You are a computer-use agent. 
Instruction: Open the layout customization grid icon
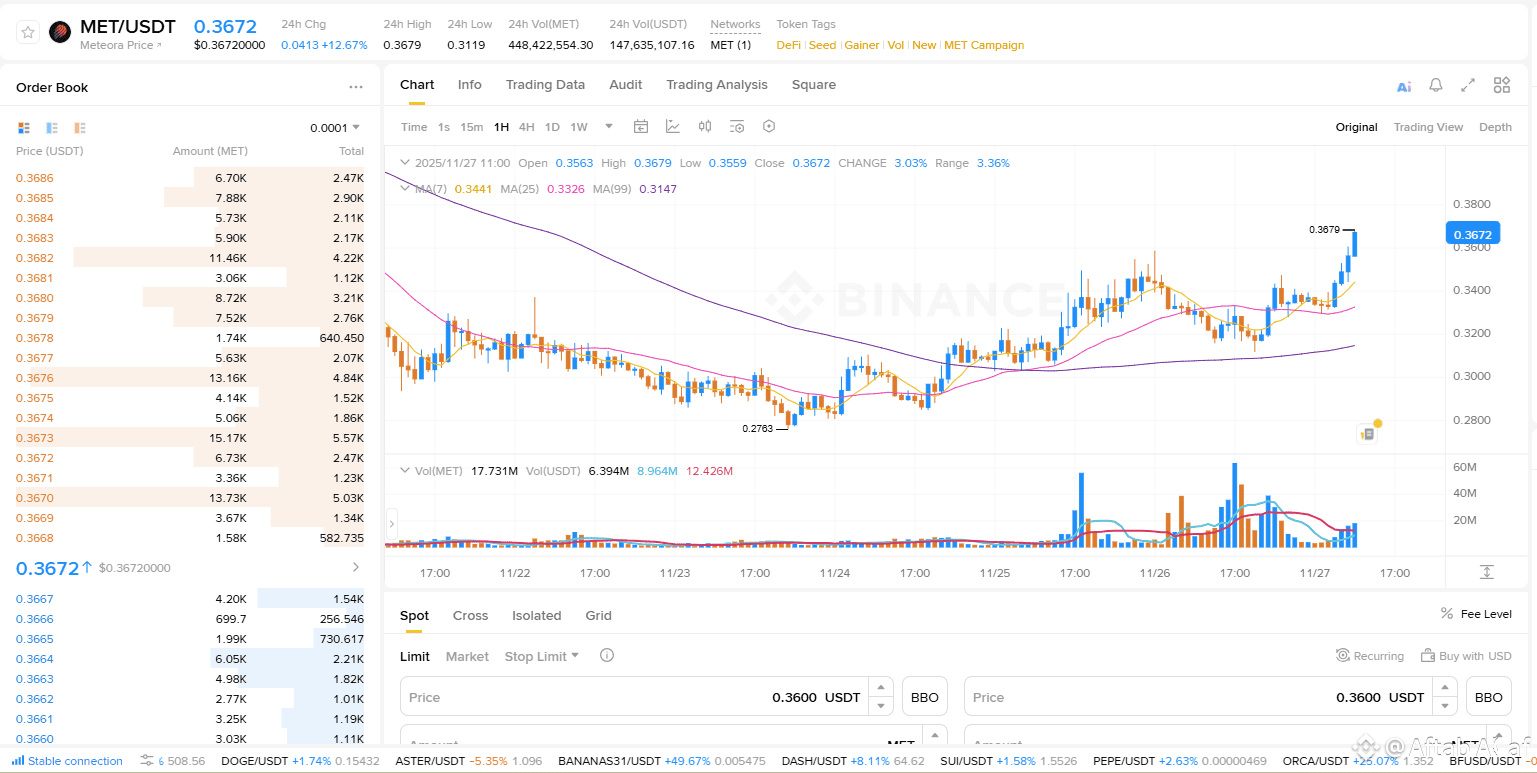(1501, 85)
